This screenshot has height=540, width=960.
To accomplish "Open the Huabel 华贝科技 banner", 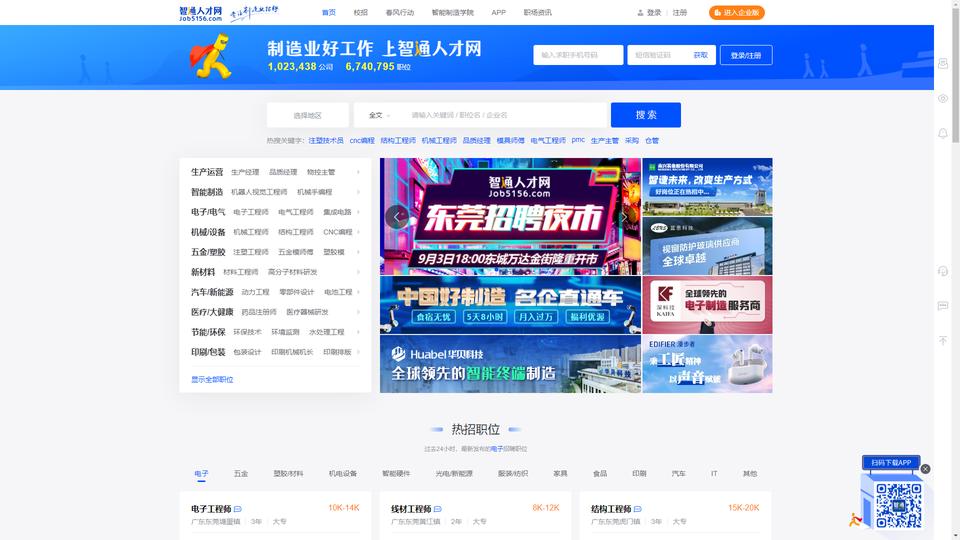I will pos(510,364).
